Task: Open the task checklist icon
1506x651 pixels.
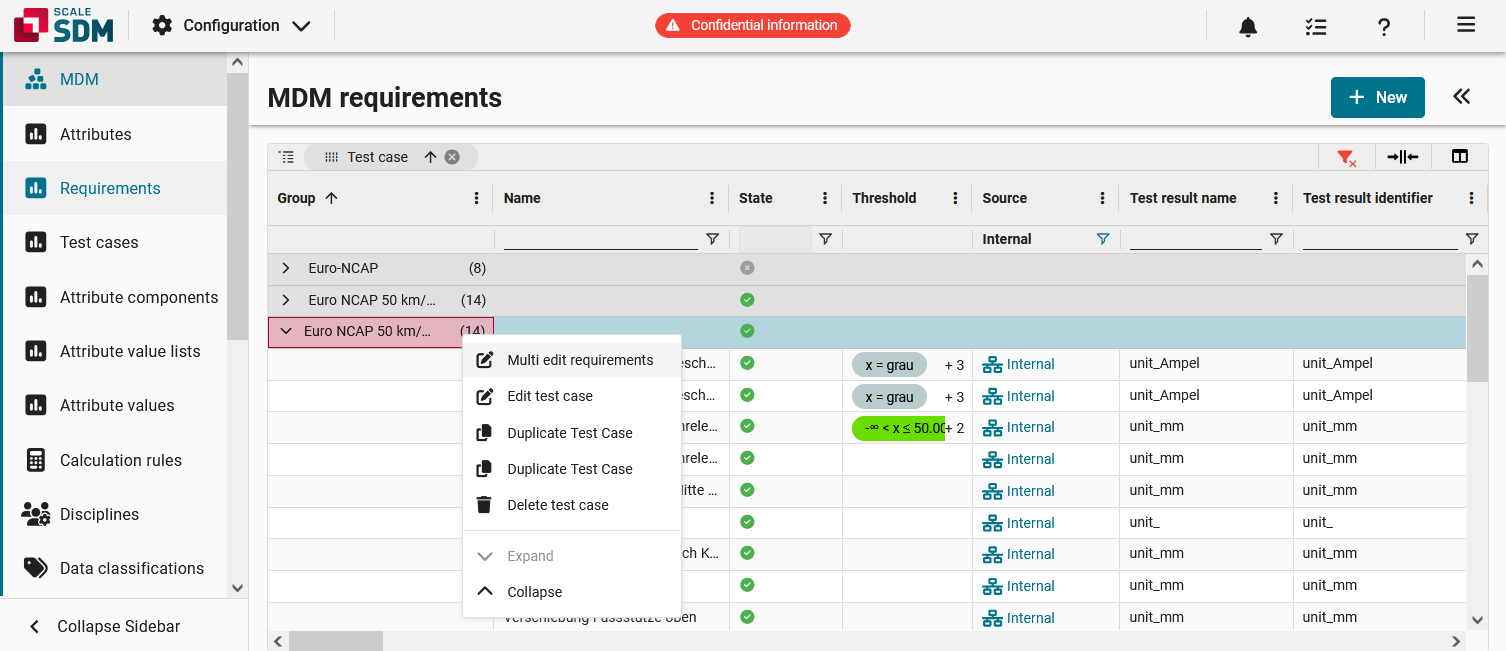Action: coord(1316,27)
